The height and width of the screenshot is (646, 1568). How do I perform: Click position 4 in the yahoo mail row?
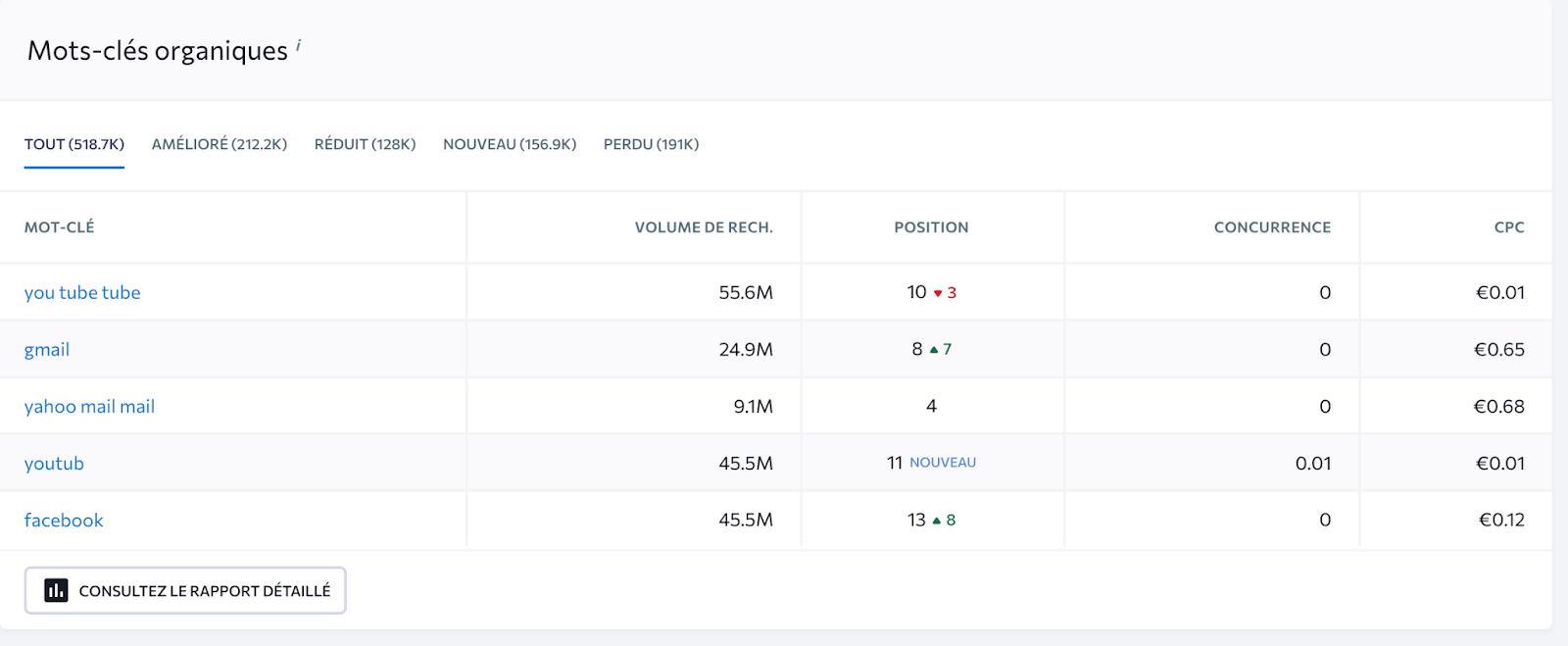(x=931, y=406)
